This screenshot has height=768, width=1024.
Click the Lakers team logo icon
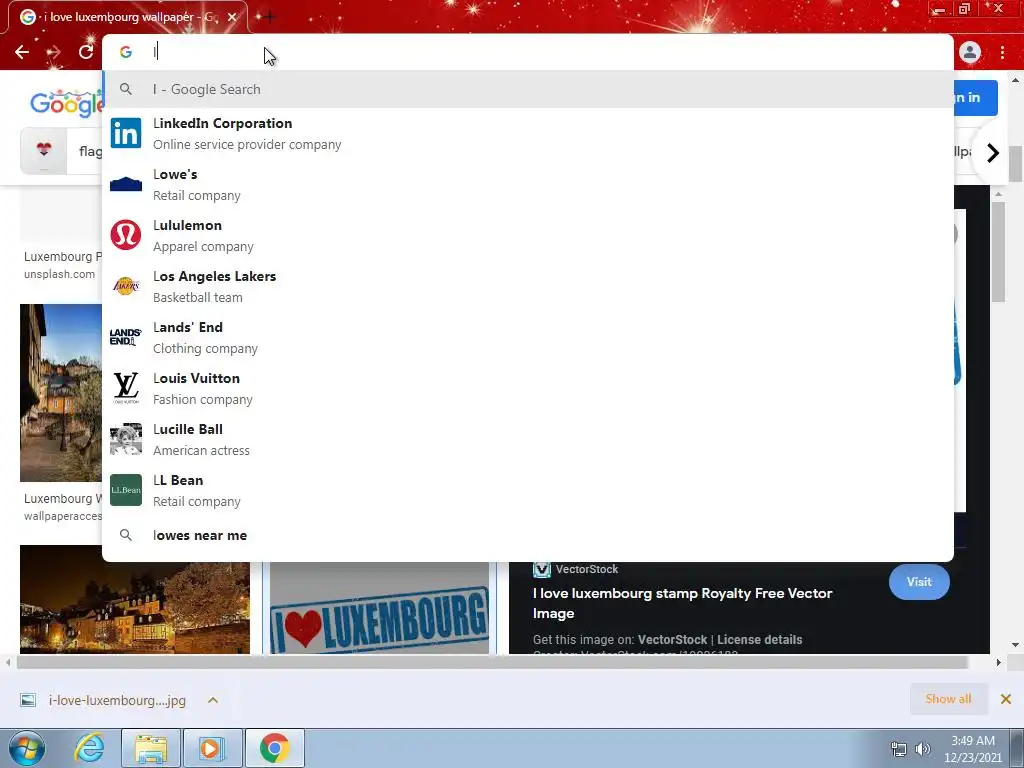(126, 286)
